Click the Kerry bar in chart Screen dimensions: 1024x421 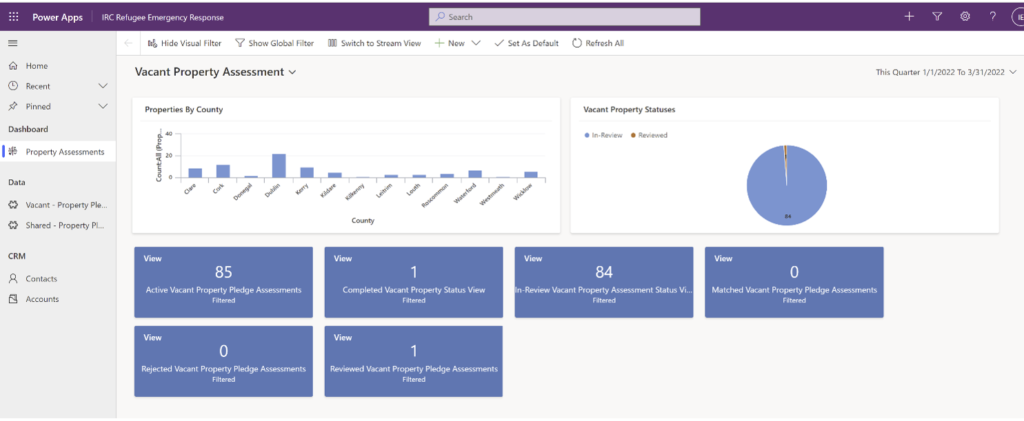307,172
